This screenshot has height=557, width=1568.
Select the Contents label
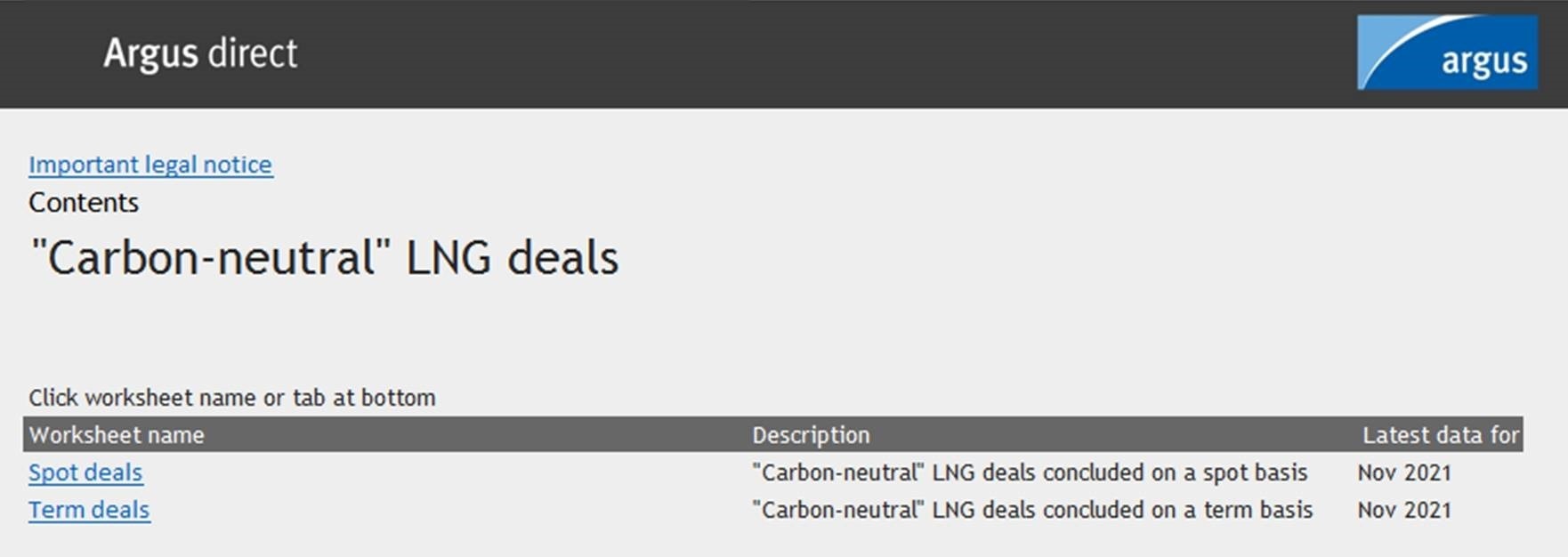point(84,203)
